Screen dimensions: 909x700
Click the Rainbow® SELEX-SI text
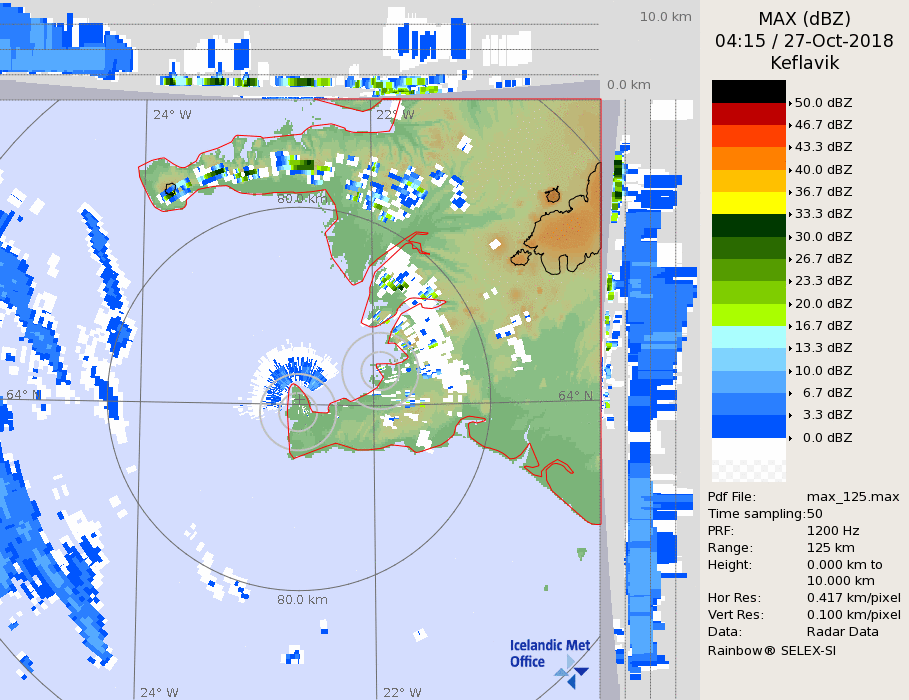point(771,650)
